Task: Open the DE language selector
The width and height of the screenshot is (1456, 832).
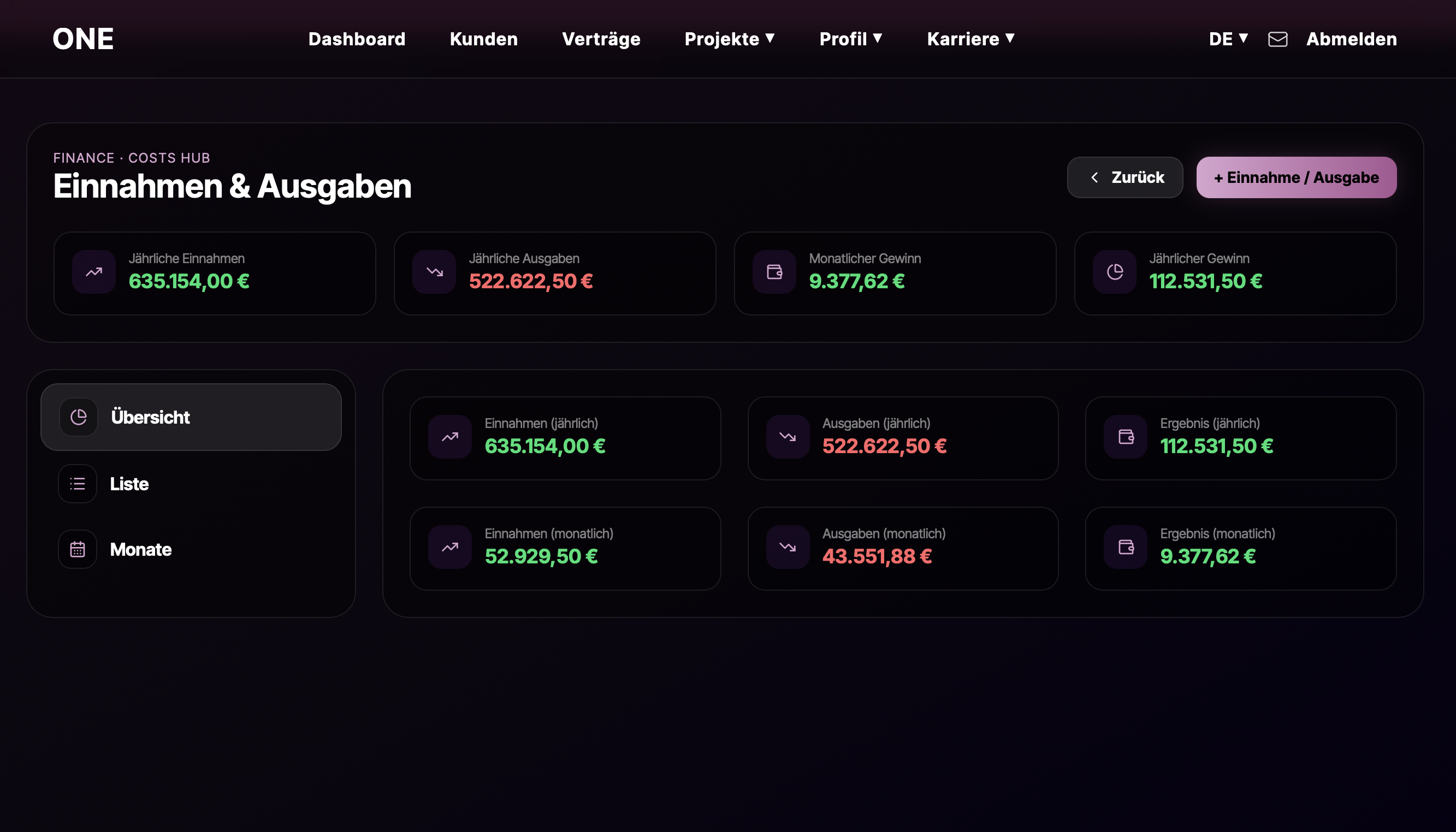Action: 1228,39
